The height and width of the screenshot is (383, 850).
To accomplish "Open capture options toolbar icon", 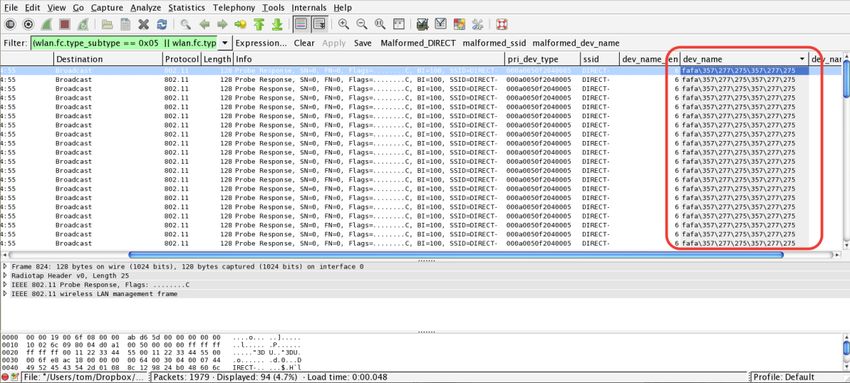I will tap(29, 24).
